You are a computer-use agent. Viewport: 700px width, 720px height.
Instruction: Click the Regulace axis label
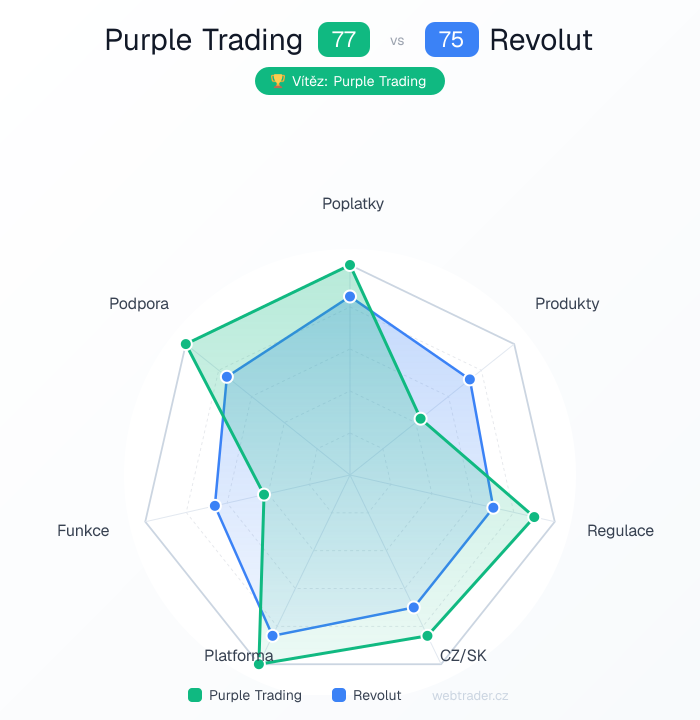pos(620,530)
